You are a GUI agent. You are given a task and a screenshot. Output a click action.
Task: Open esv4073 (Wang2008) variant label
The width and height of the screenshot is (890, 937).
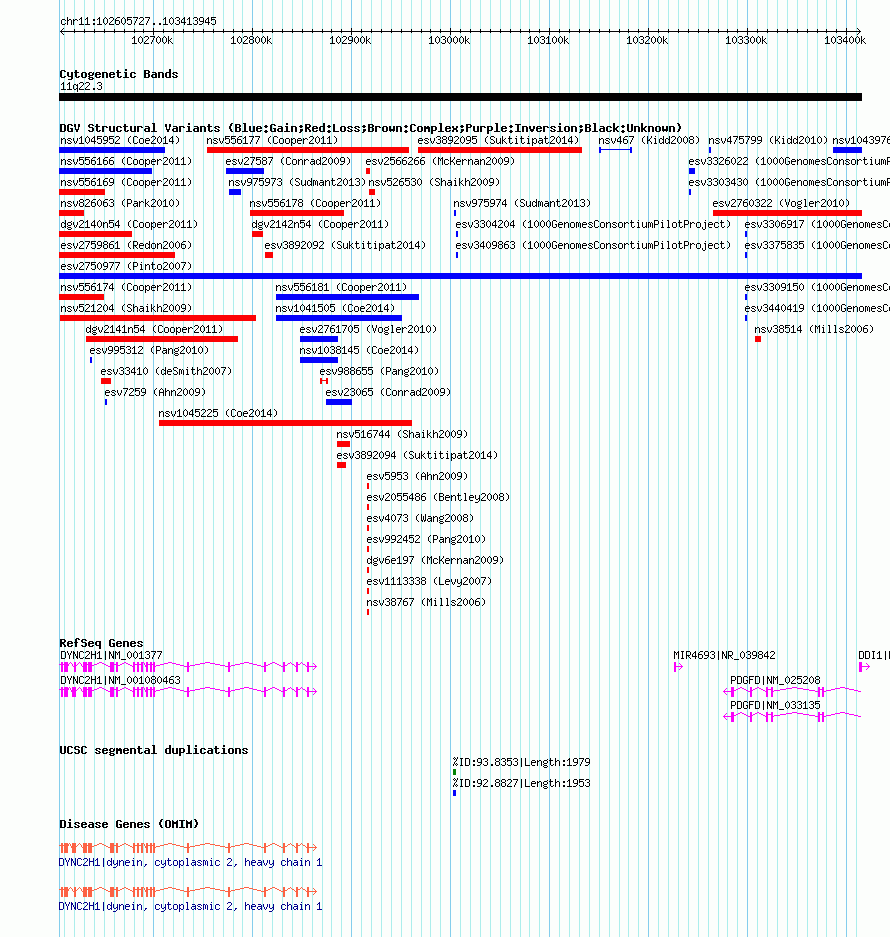[x=420, y=518]
